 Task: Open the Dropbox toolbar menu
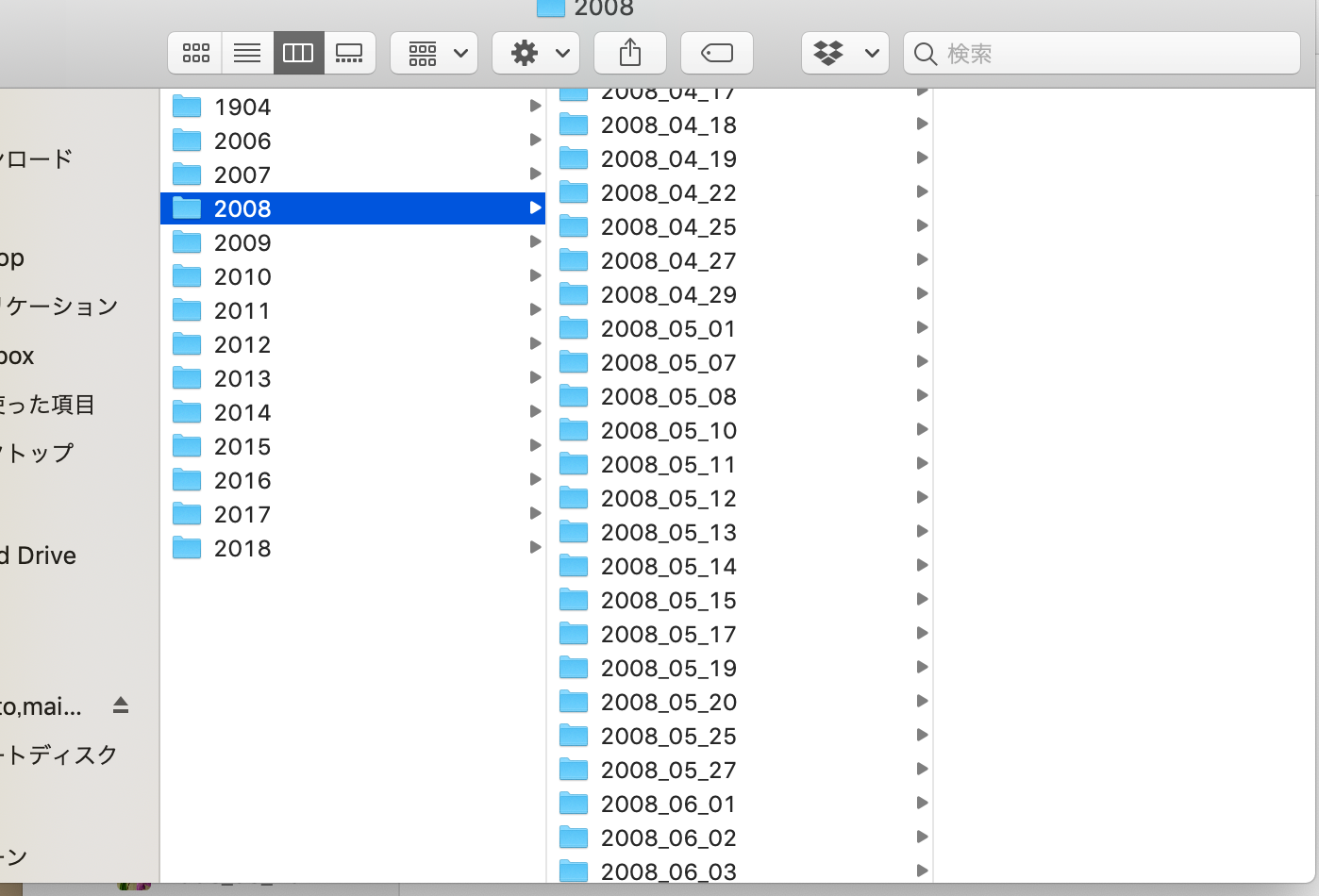pyautogui.click(x=845, y=53)
